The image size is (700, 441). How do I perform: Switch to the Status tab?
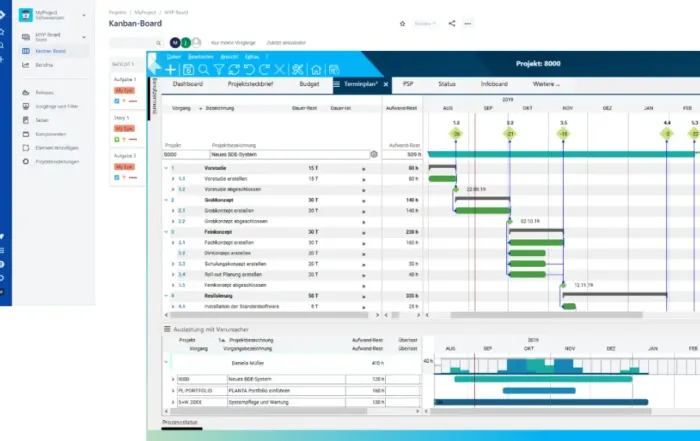[x=447, y=84]
